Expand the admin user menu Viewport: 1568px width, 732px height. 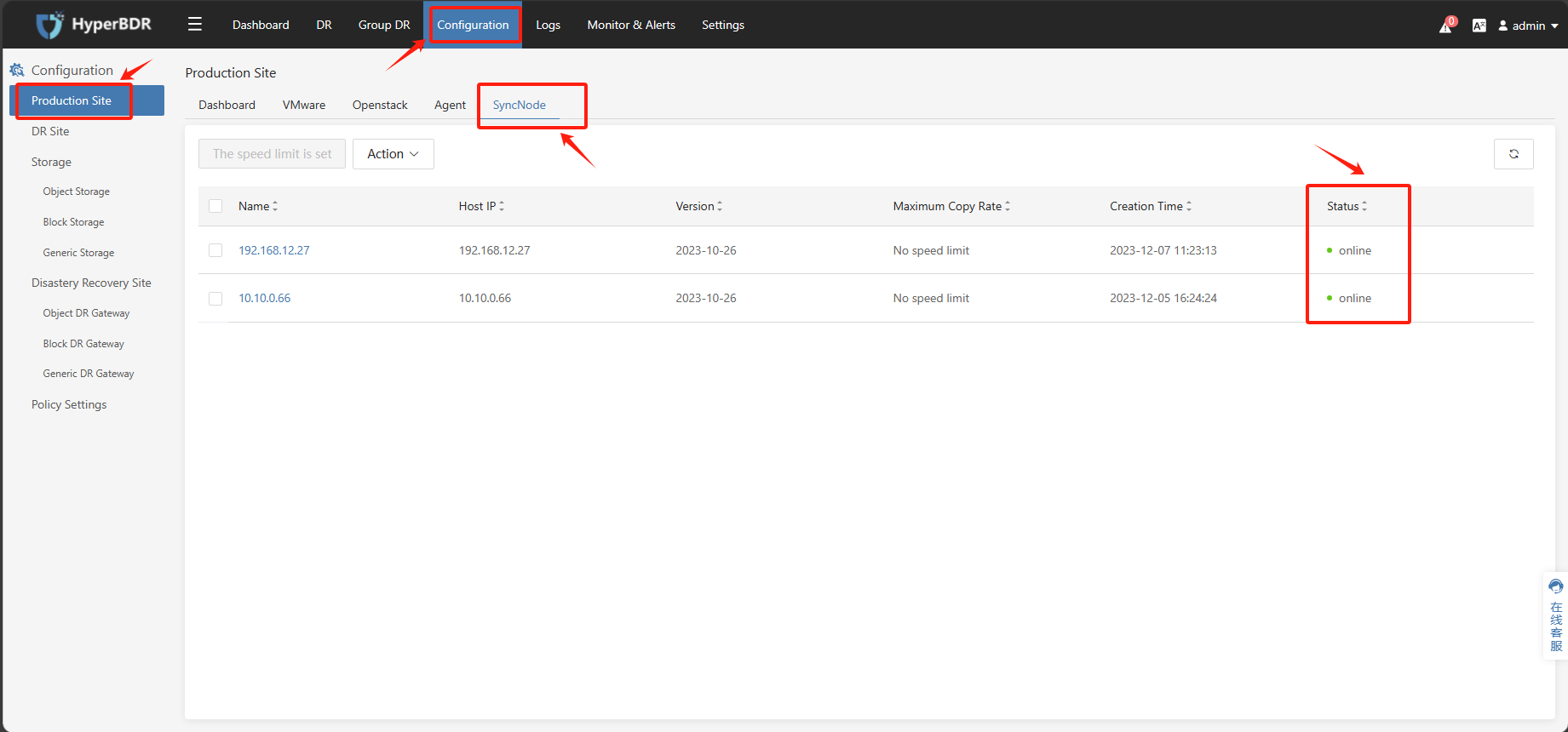coord(1529,26)
